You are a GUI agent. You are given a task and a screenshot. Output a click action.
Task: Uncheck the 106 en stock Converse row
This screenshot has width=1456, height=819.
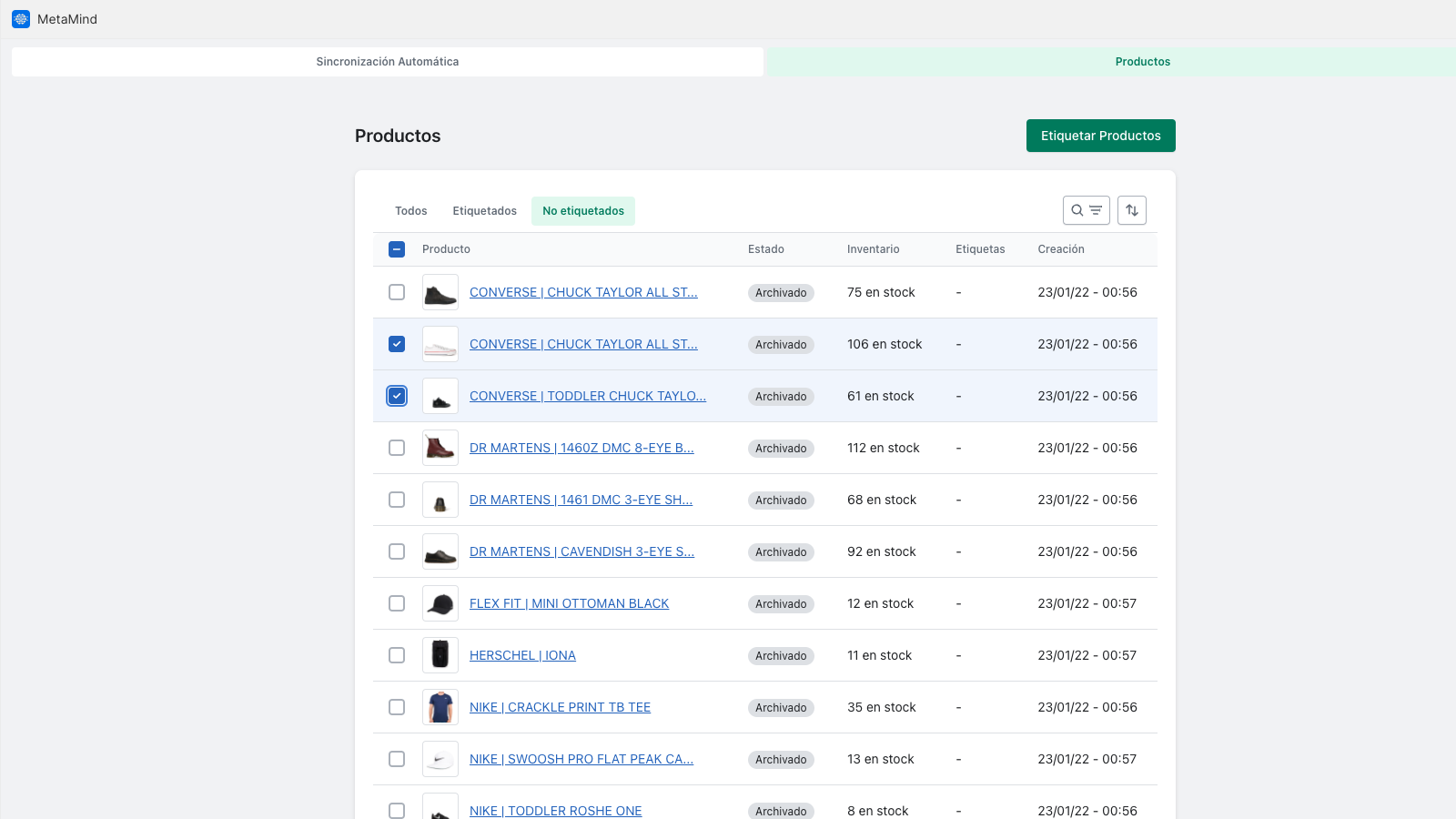[397, 344]
